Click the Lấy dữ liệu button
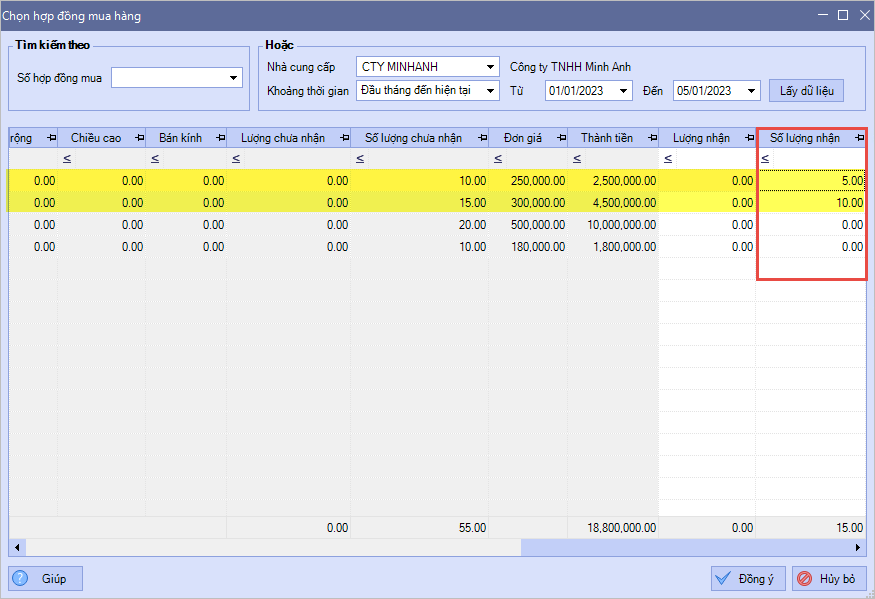 click(x=806, y=91)
